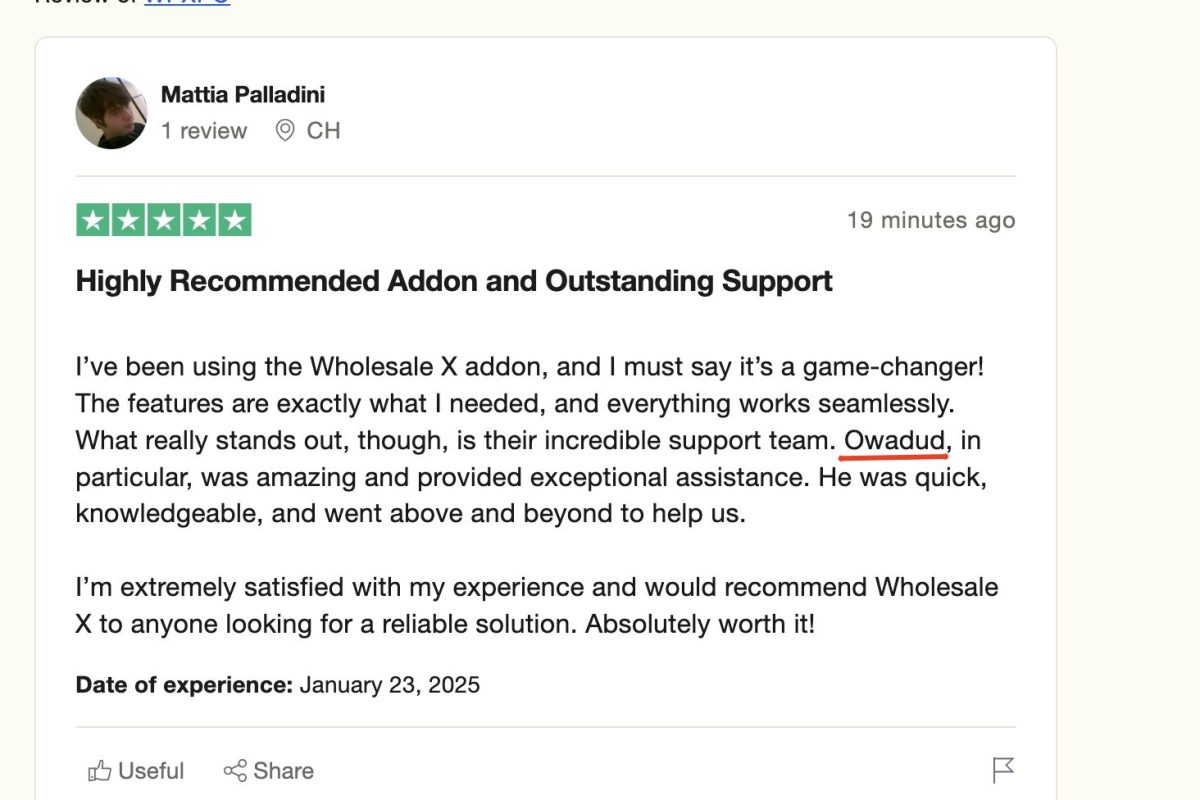Select the first green rating star
The height and width of the screenshot is (800, 1200).
[91, 218]
